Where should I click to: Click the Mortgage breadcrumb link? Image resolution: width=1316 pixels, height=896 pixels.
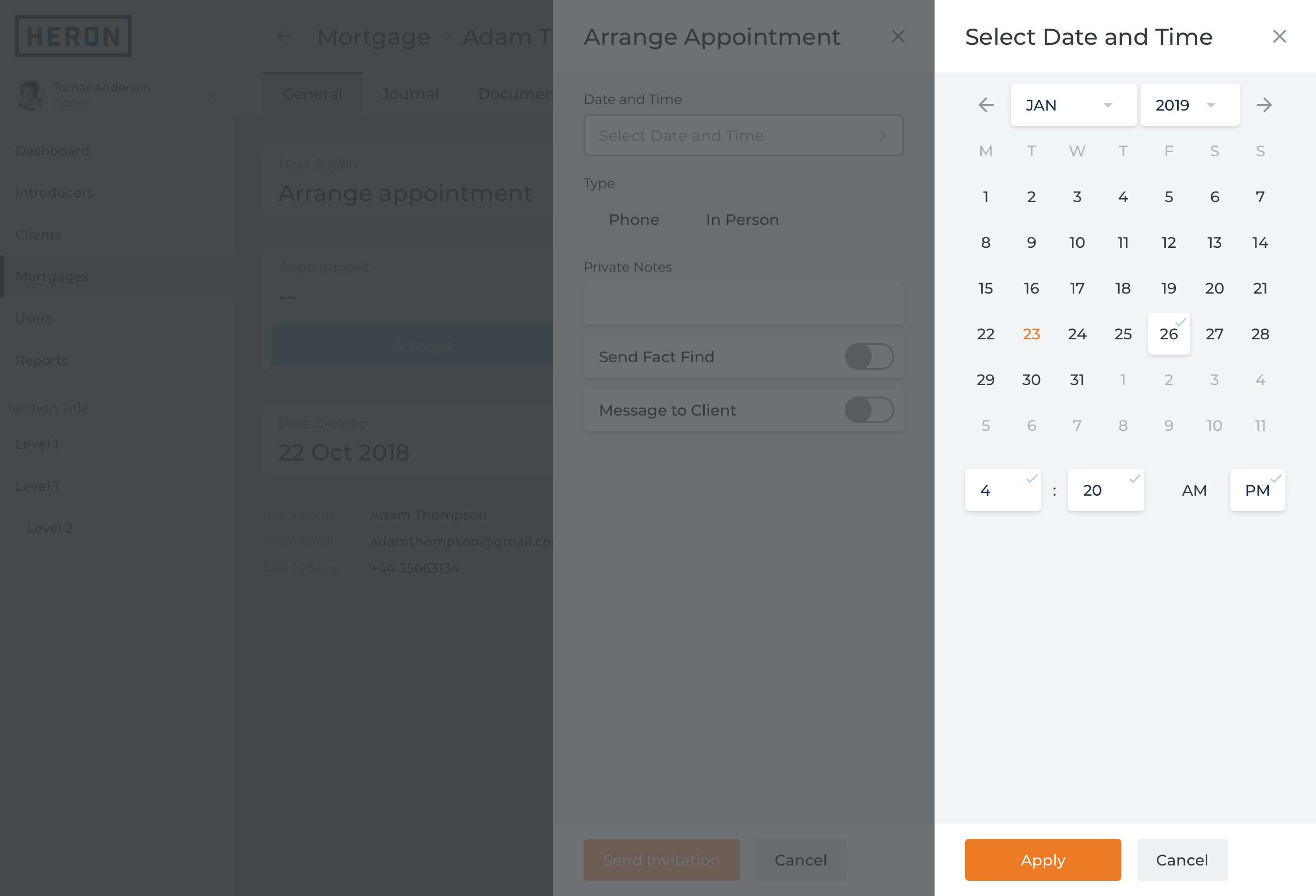pyautogui.click(x=373, y=37)
